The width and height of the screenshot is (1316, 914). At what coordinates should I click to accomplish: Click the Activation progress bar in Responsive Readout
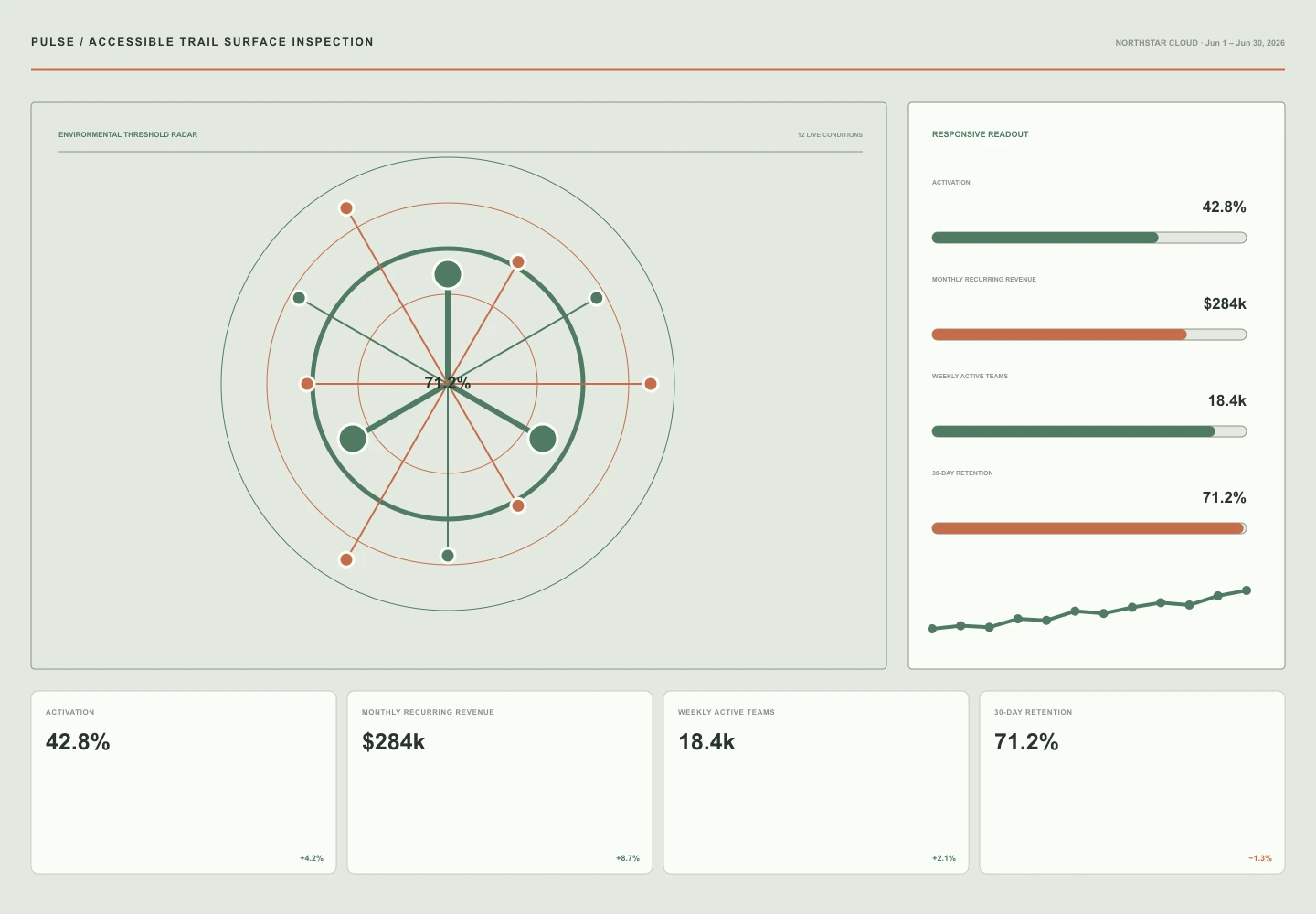click(1089, 238)
